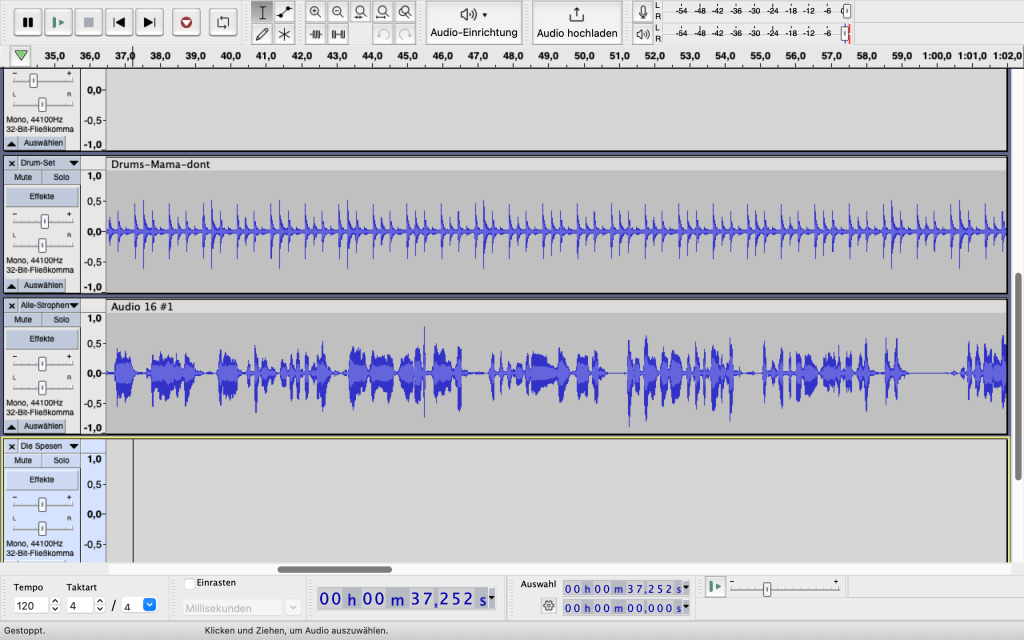Solo the Alle-Strophen track
This screenshot has height=640, width=1024.
pos(61,320)
